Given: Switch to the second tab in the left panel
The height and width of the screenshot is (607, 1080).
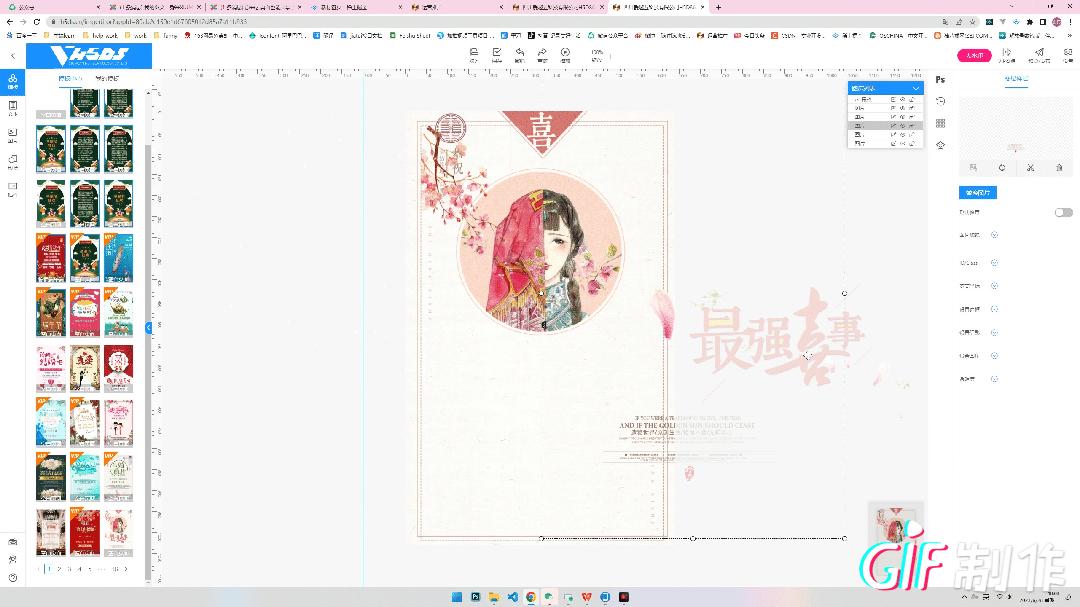Looking at the screenshot, I should [107, 77].
